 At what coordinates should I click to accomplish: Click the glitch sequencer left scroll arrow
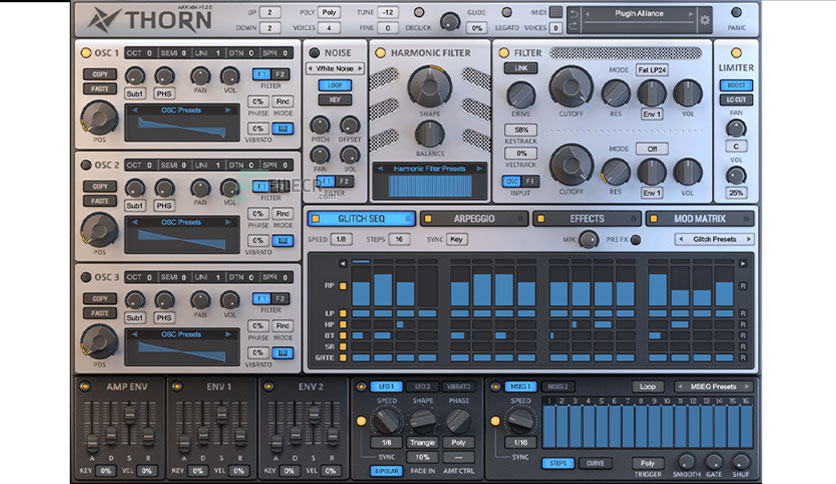pos(343,264)
